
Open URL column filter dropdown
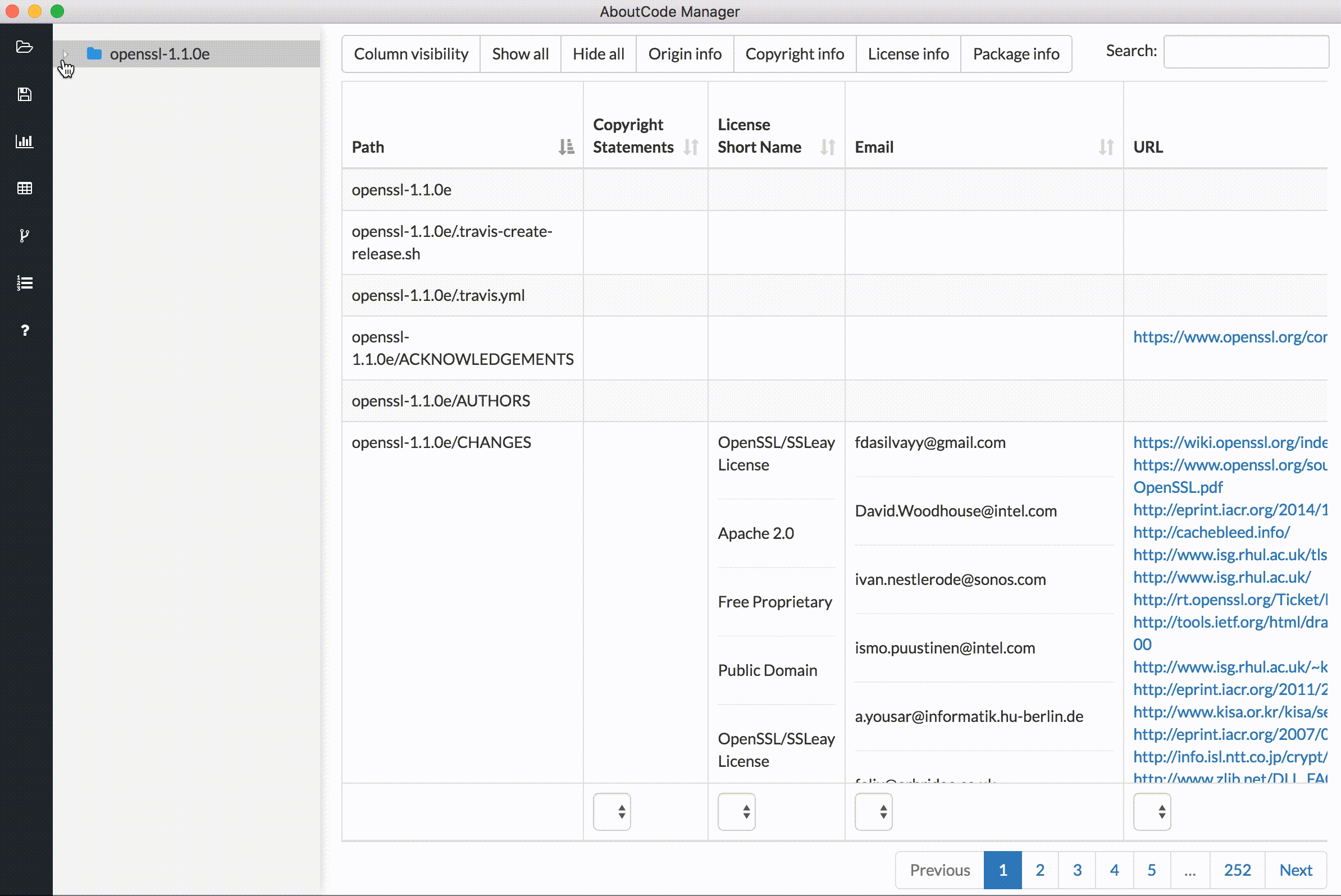(x=1152, y=811)
